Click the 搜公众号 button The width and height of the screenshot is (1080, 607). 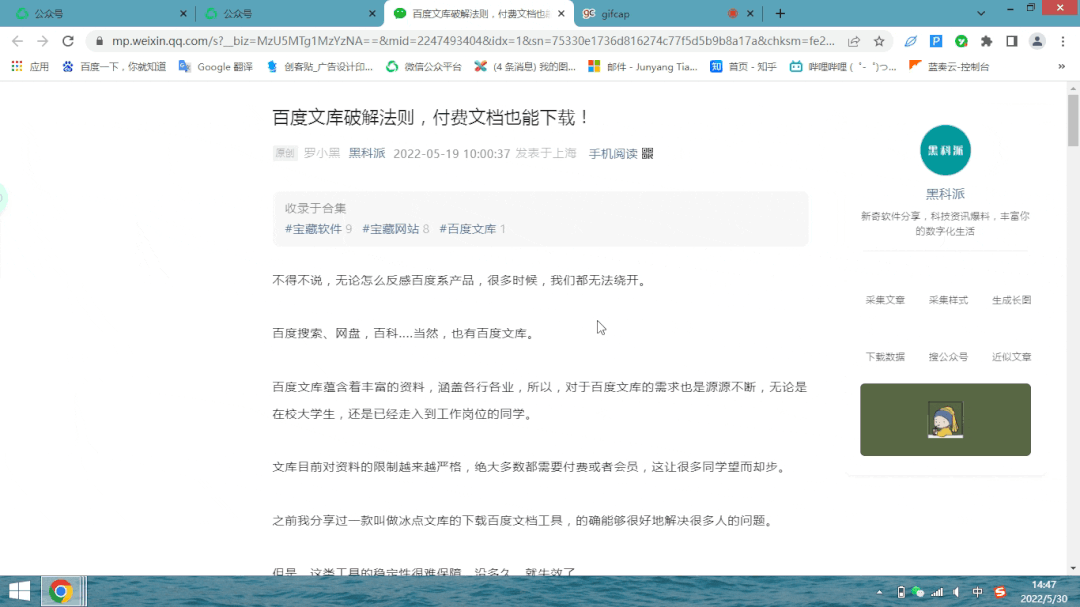pyautogui.click(x=948, y=357)
